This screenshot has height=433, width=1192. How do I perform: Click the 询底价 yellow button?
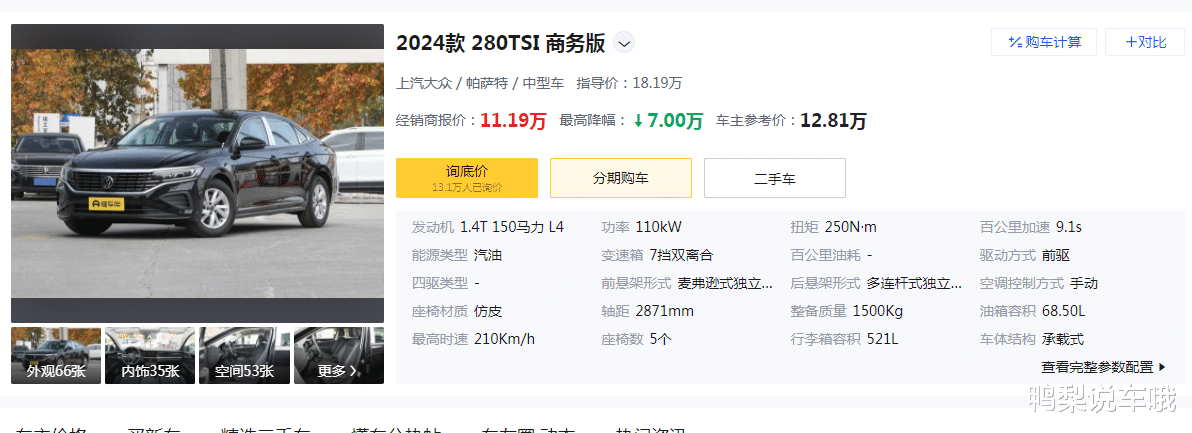coord(467,178)
